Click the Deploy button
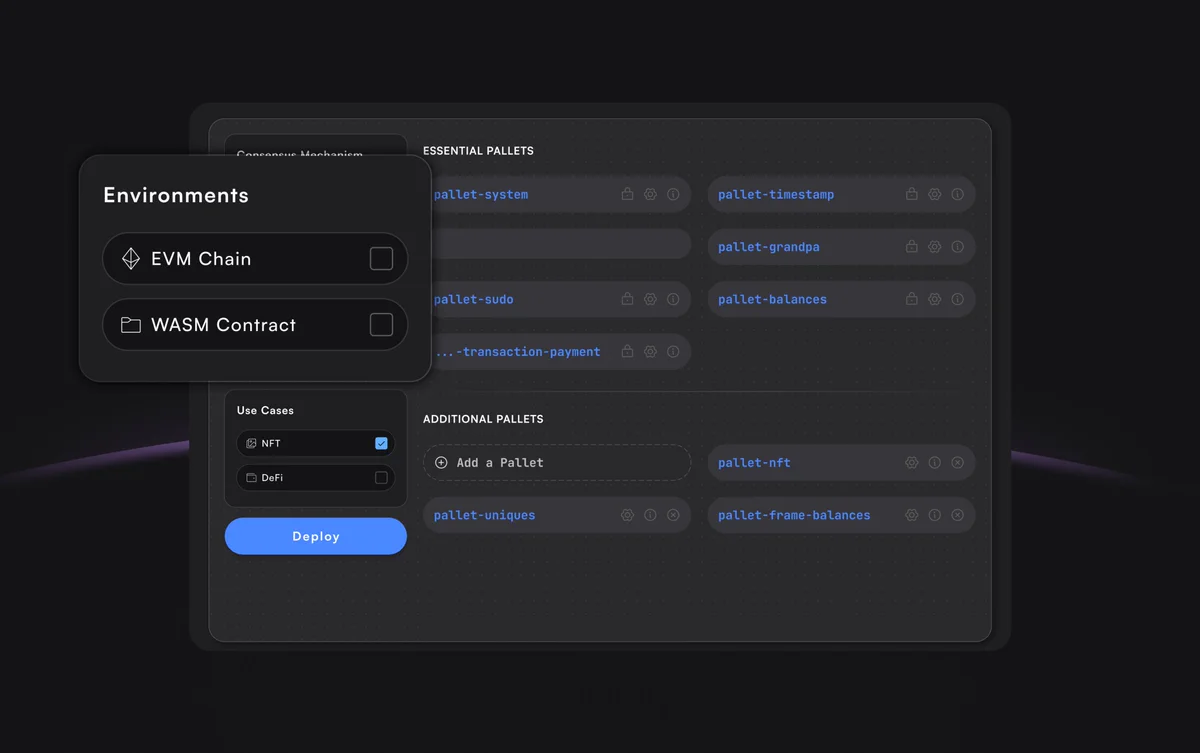1200x753 pixels. 316,536
